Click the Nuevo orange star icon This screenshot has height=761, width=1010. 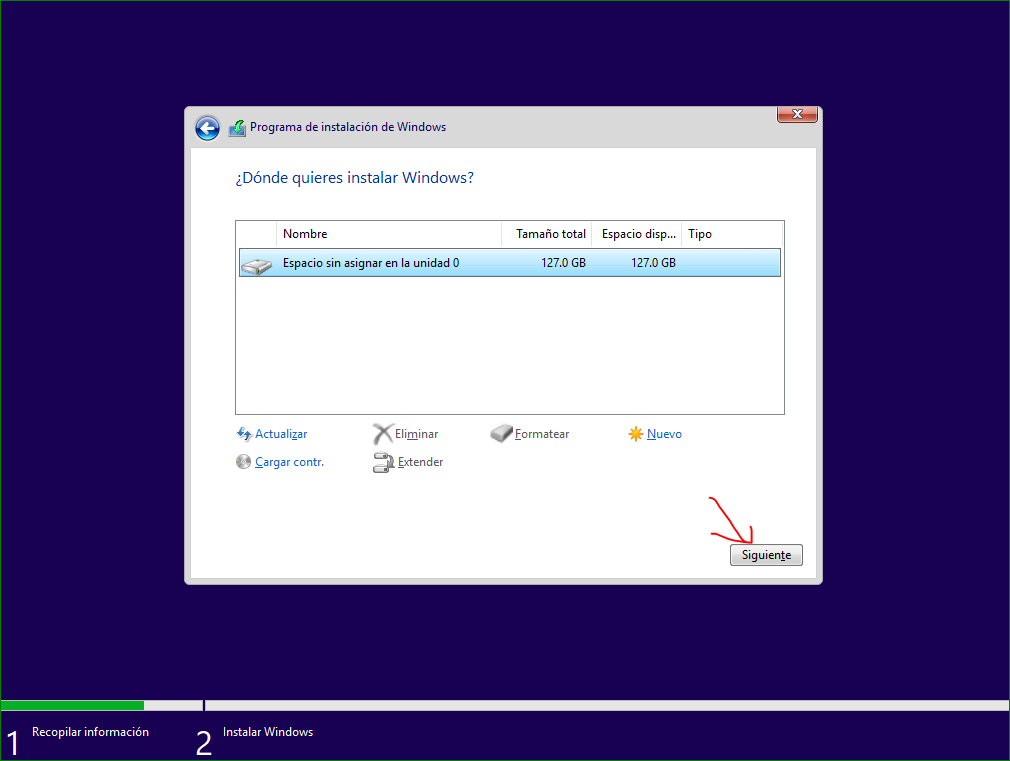pos(636,434)
